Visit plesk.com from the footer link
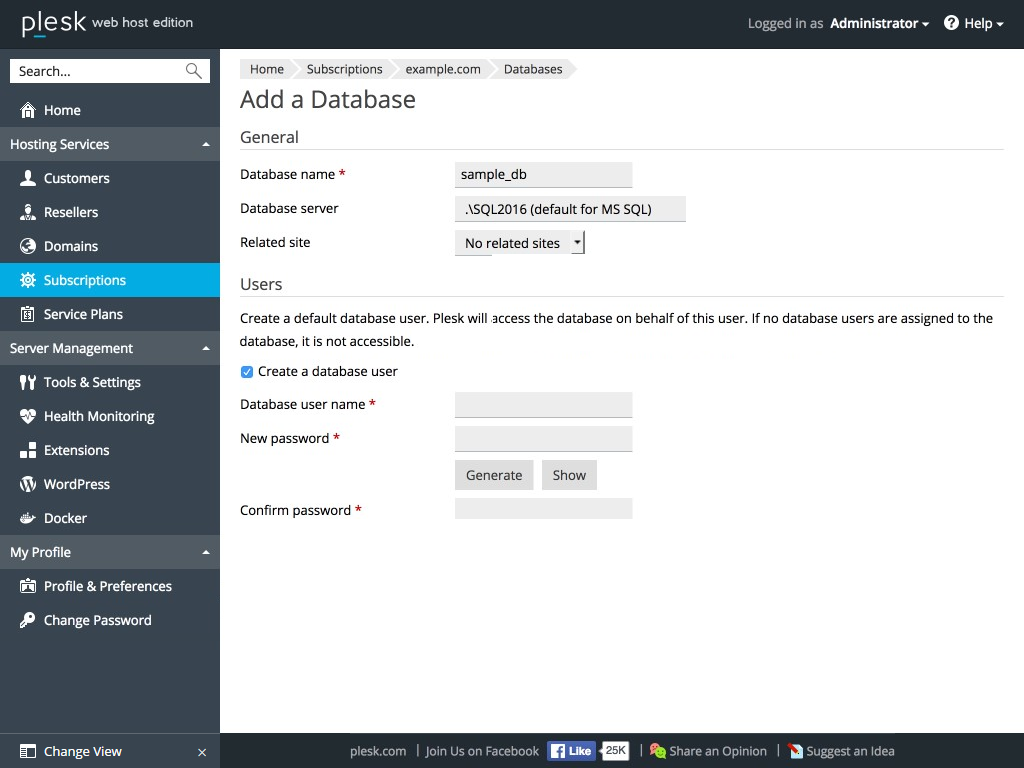This screenshot has height=768, width=1024. click(x=378, y=751)
